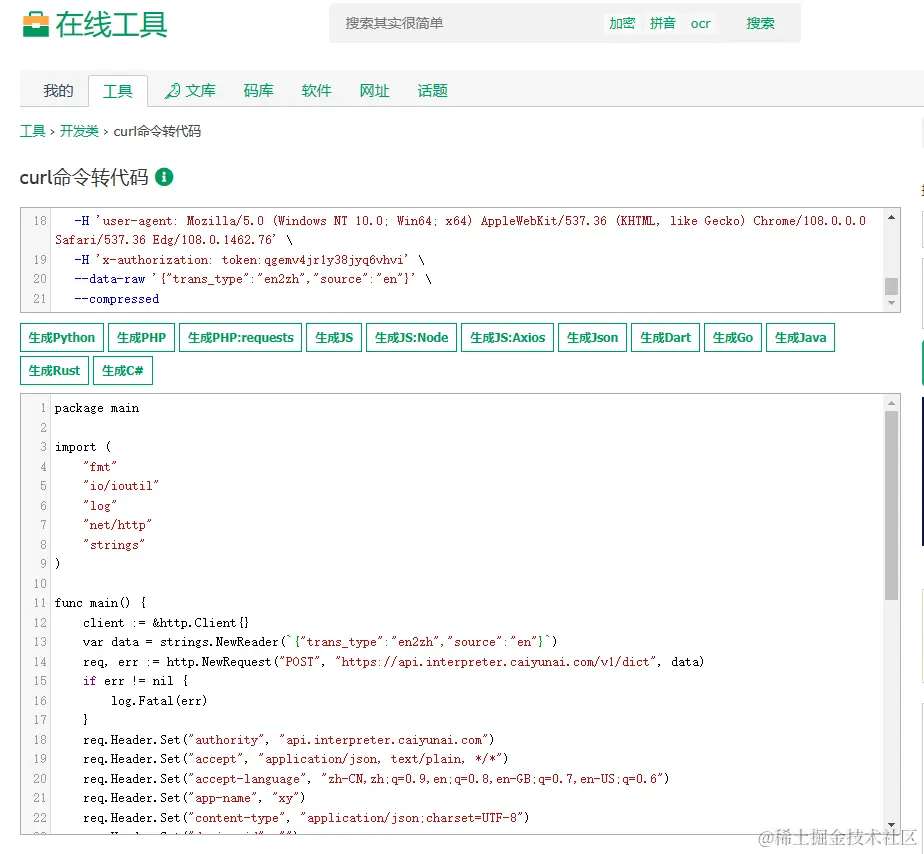Screen dimensions: 924x854
Task: Click the 工具 breadcrumb link
Action: (x=32, y=131)
